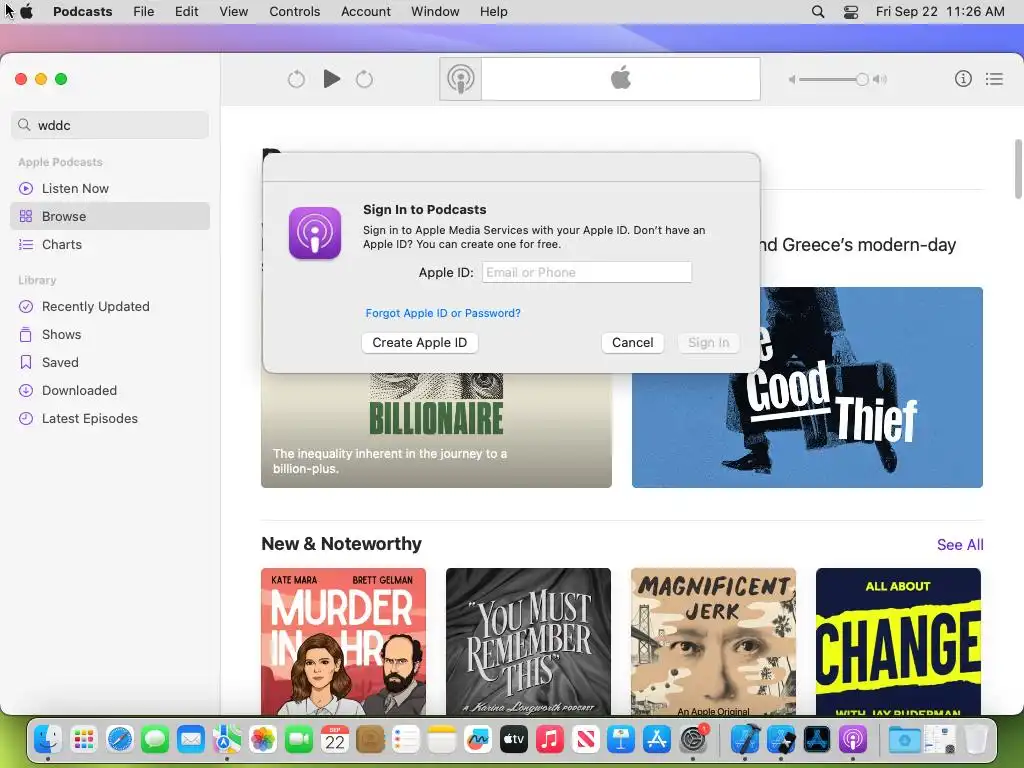Open Messages from the Dock
The image size is (1024, 768).
[x=155, y=739]
